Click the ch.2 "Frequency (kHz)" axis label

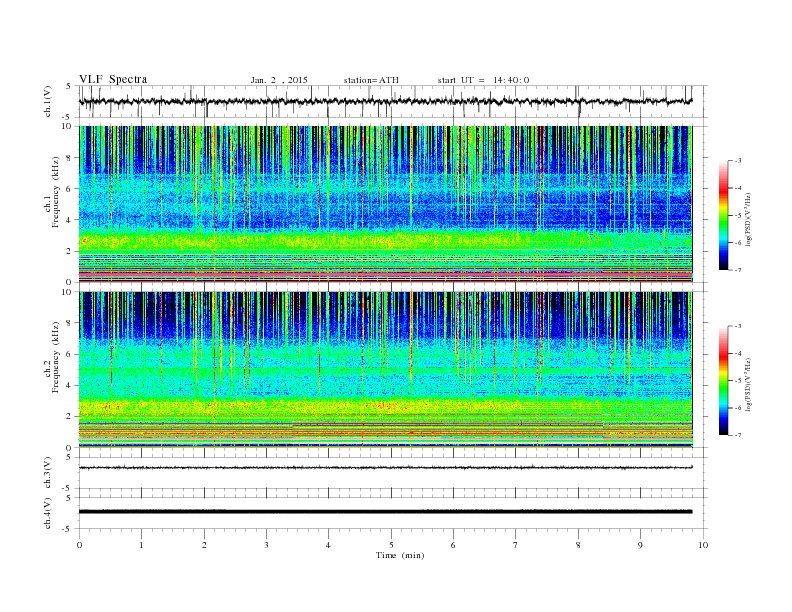(56, 357)
